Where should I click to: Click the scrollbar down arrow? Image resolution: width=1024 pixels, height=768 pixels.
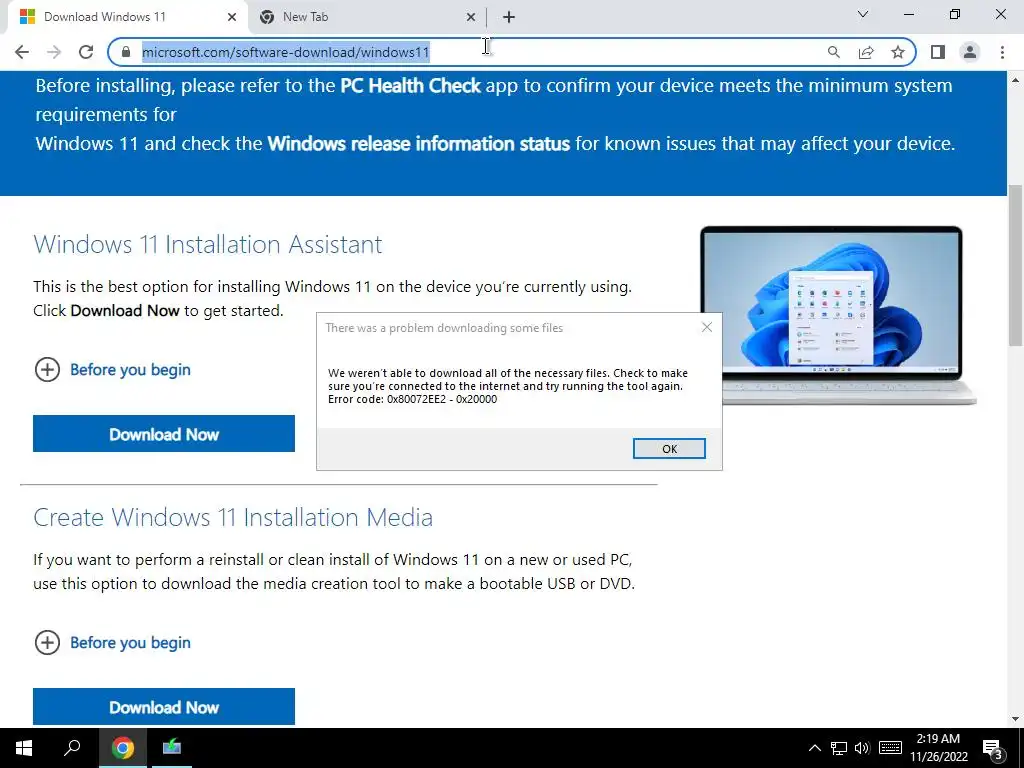[1015, 719]
